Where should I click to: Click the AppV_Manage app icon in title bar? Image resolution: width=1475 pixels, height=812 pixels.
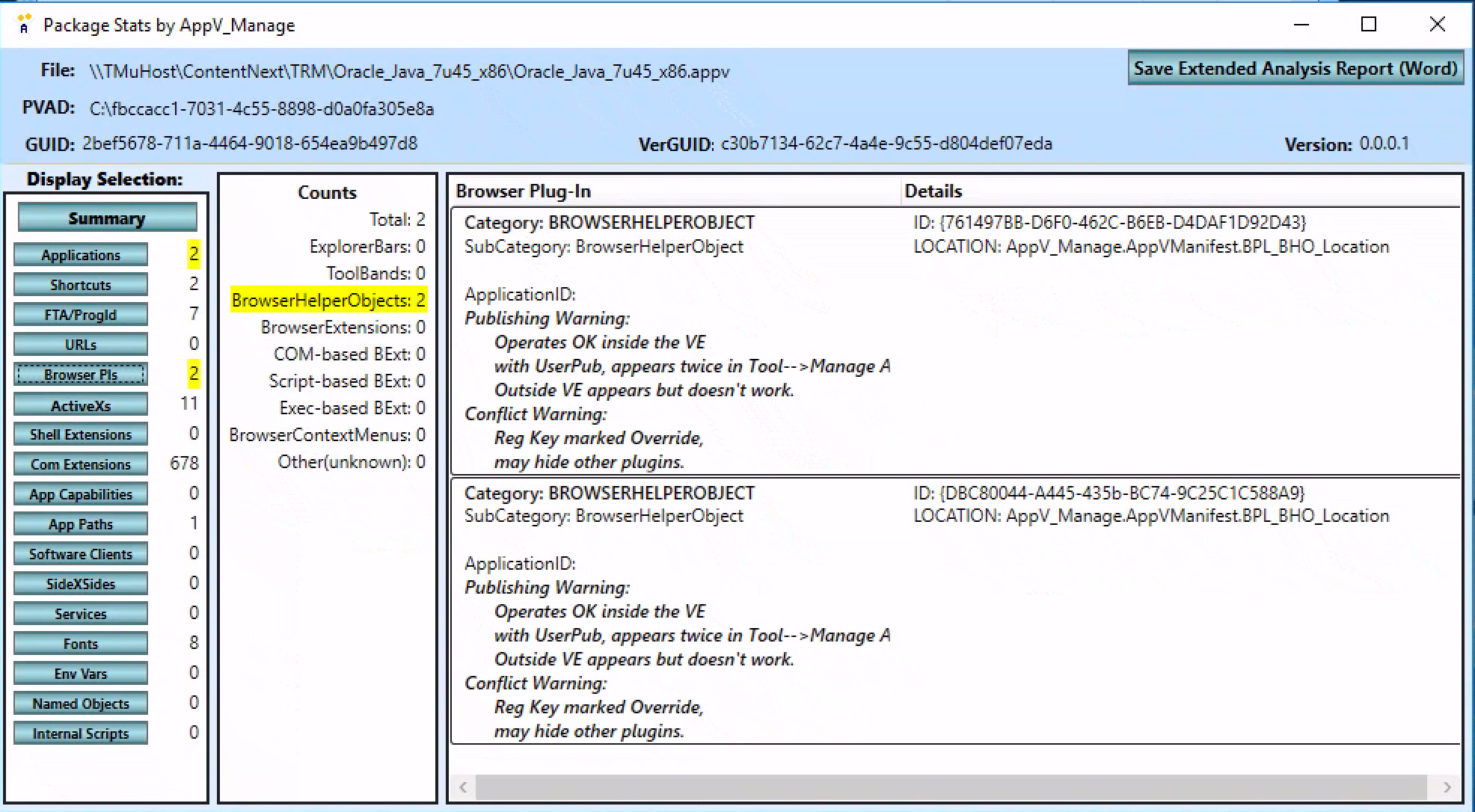[24, 25]
